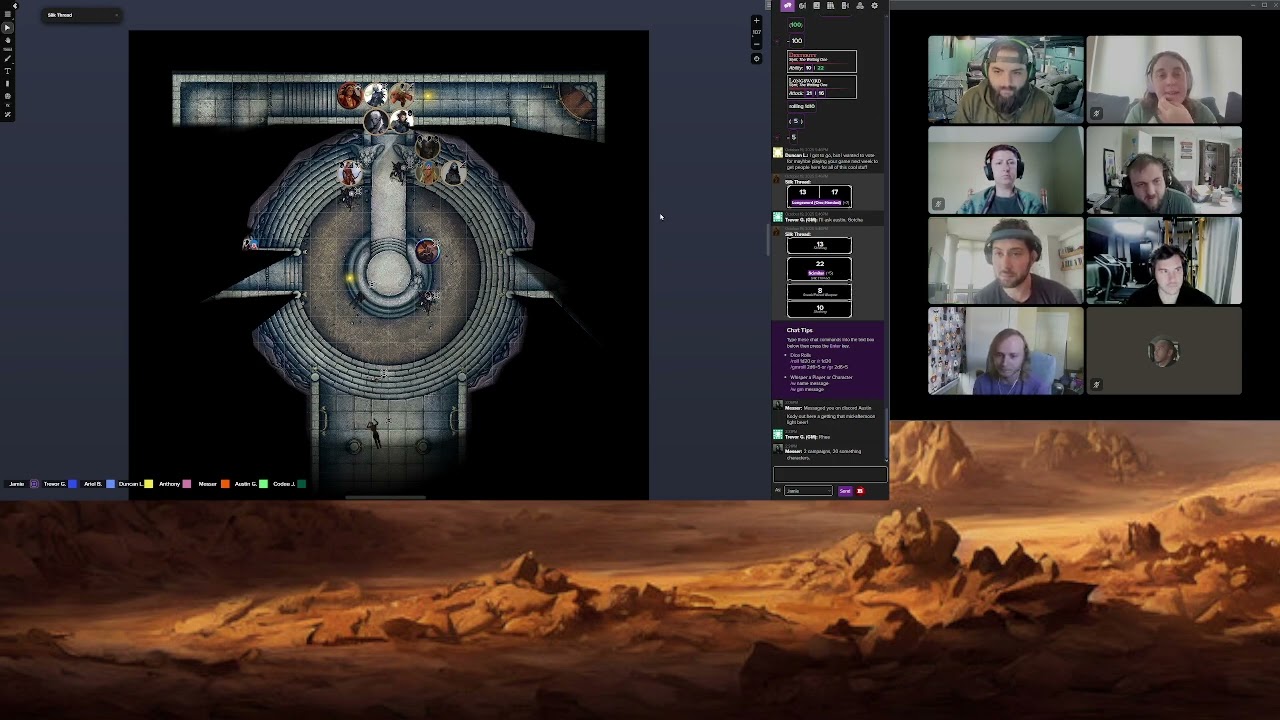Zoom out with minus button
Image resolution: width=1280 pixels, height=720 pixels.
click(756, 44)
